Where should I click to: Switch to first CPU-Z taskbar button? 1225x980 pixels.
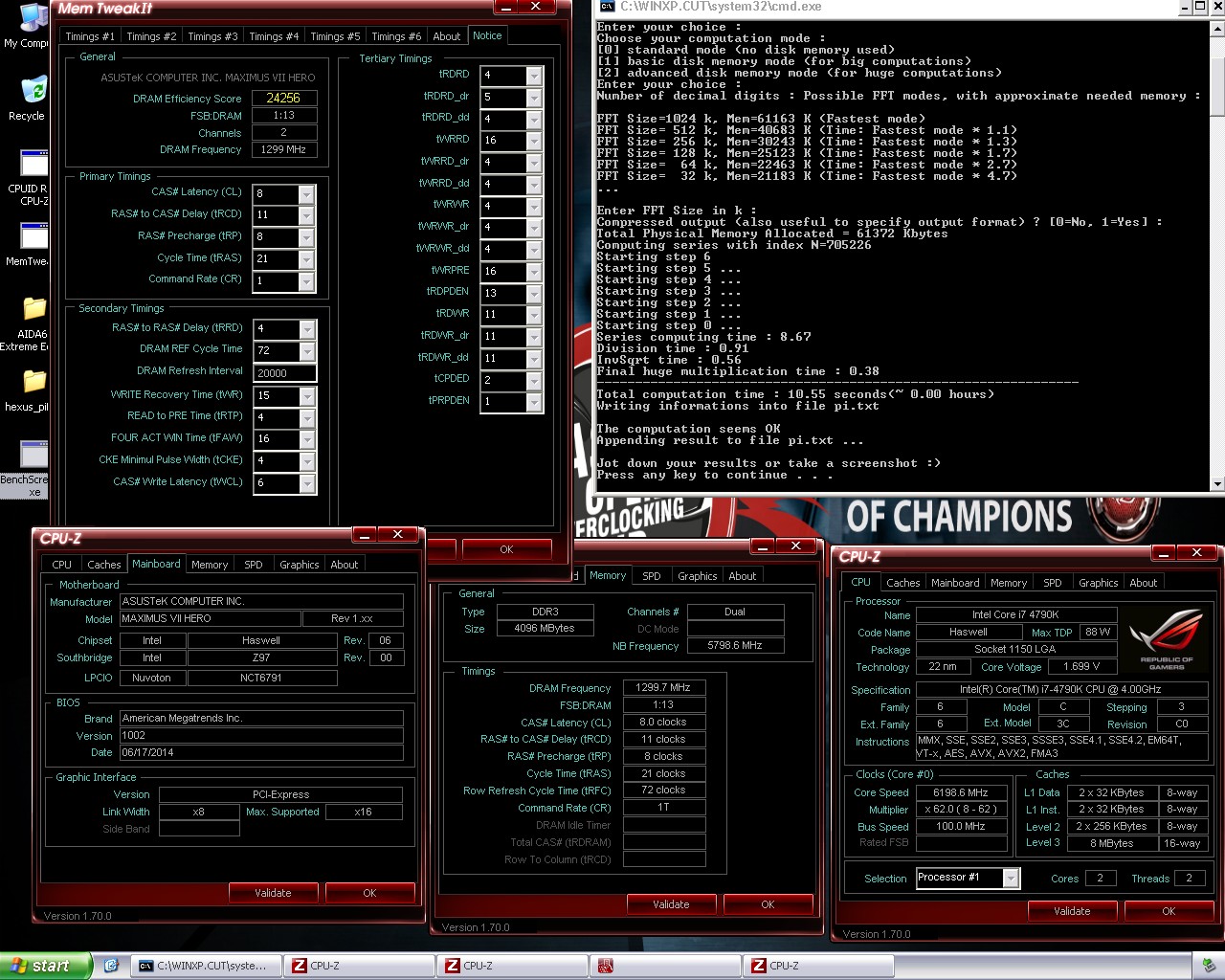pos(360,966)
